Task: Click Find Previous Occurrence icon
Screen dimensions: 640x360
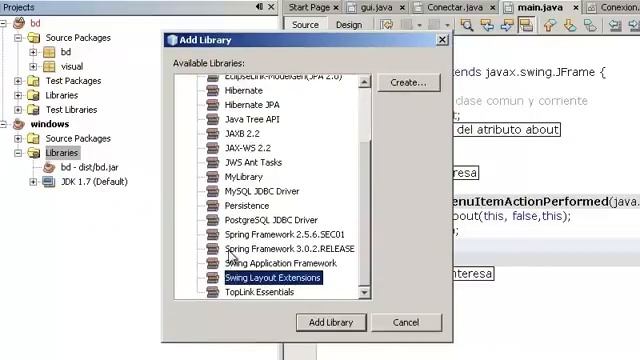Action: click(x=487, y=25)
